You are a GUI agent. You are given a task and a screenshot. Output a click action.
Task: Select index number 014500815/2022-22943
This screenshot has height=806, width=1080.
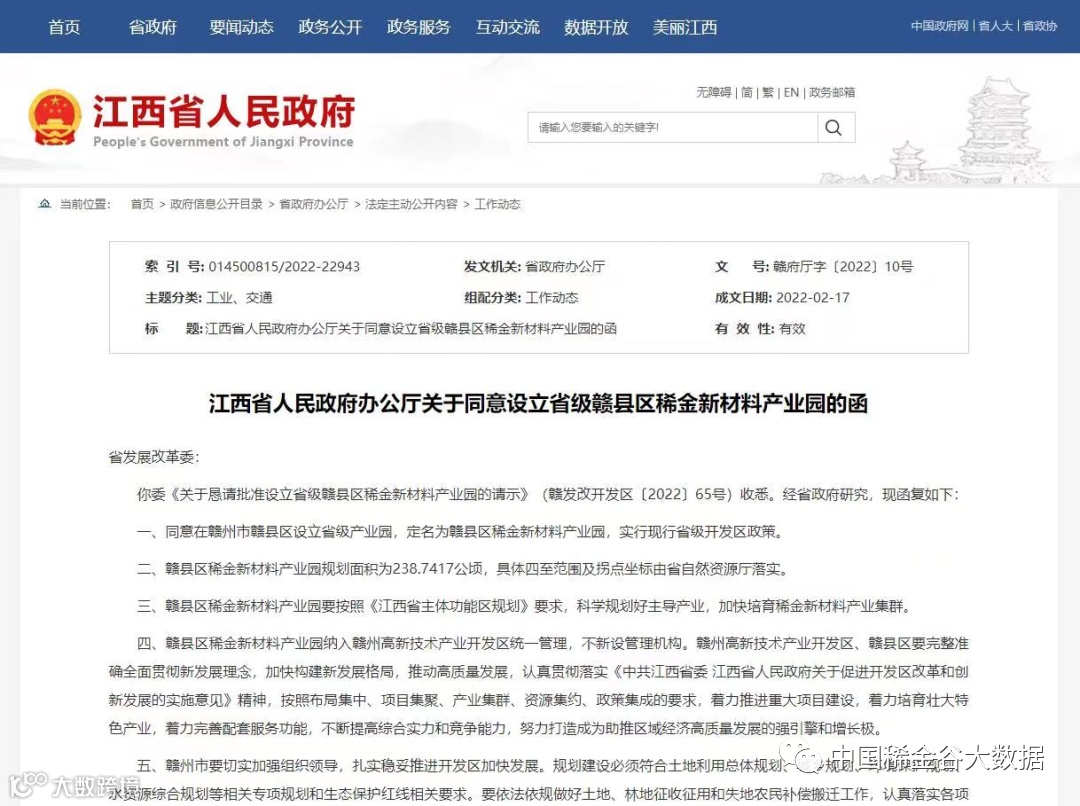(284, 267)
